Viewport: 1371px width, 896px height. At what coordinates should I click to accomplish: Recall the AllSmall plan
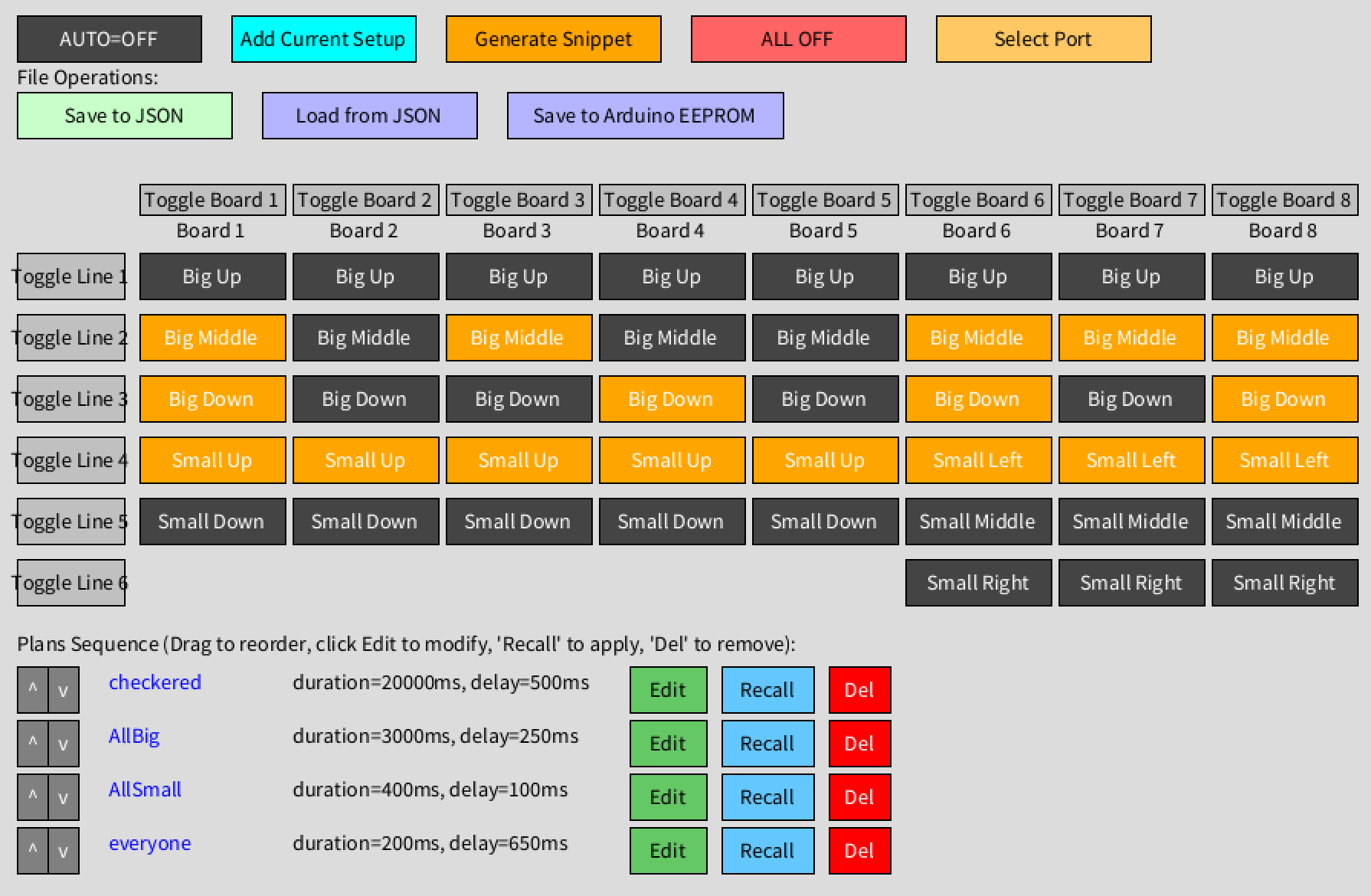767,796
